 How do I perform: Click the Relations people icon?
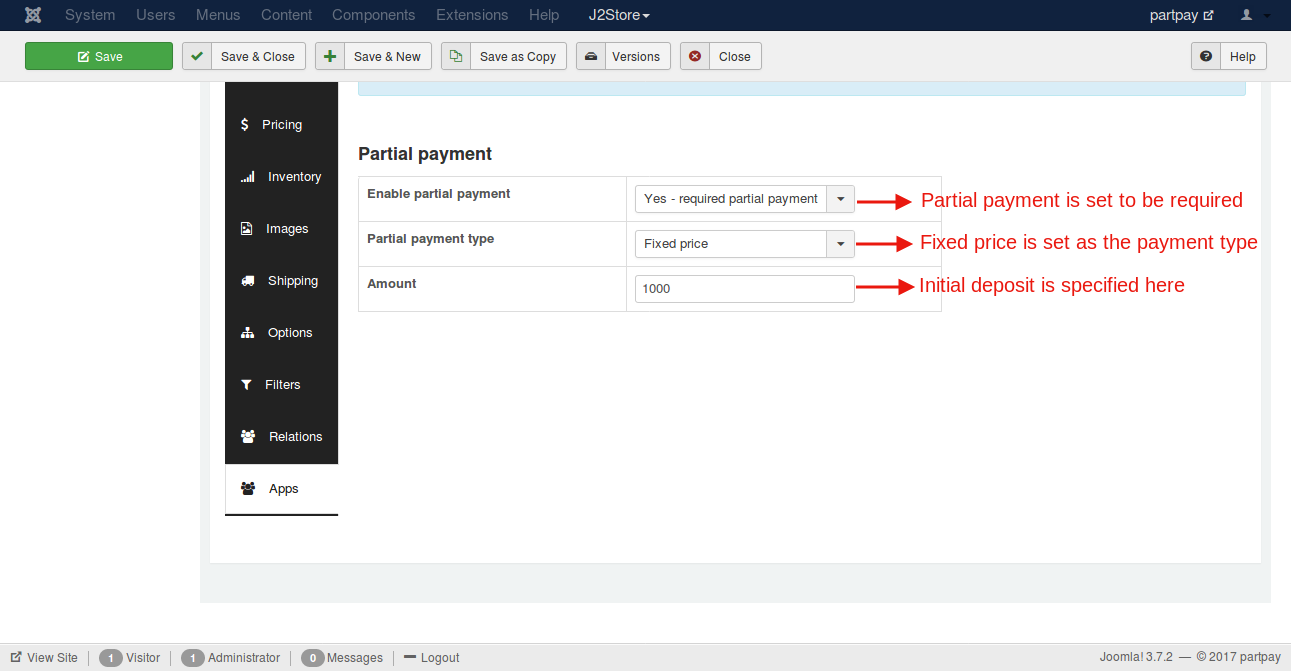(248, 437)
